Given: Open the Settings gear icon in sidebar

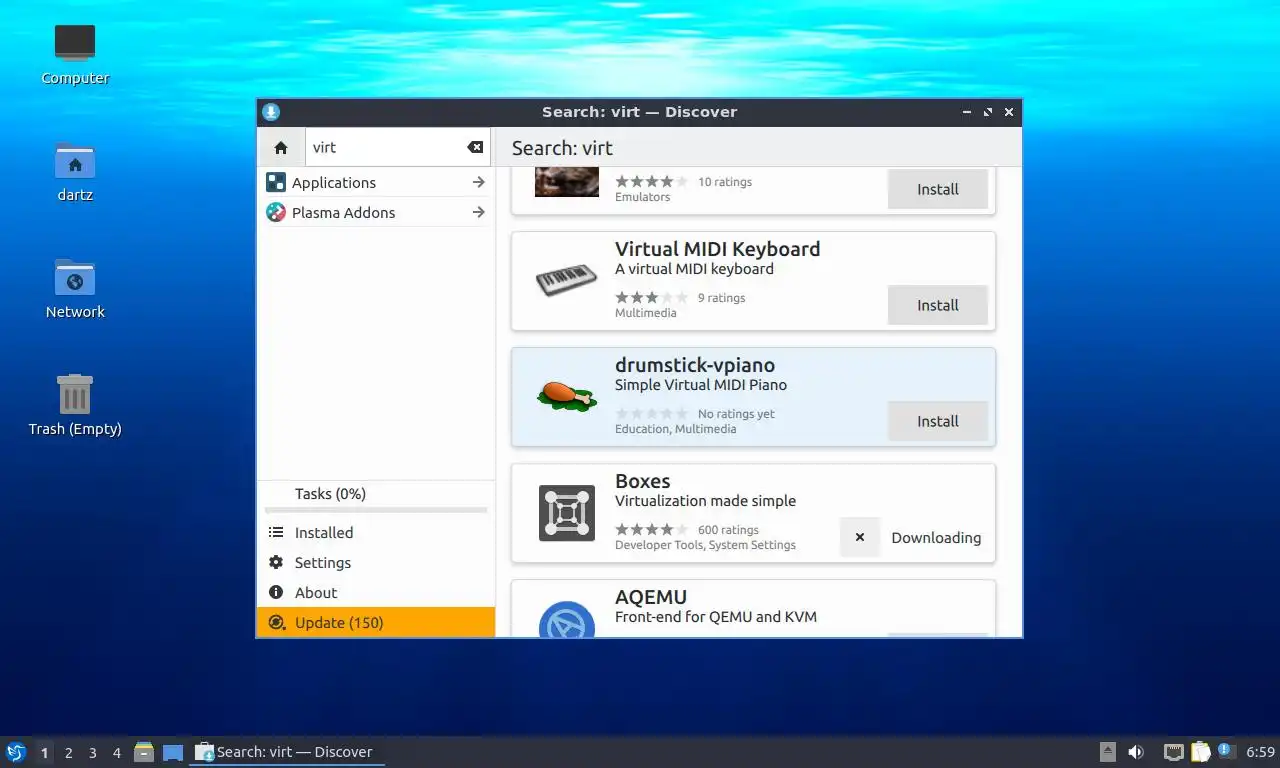Looking at the screenshot, I should (x=276, y=563).
